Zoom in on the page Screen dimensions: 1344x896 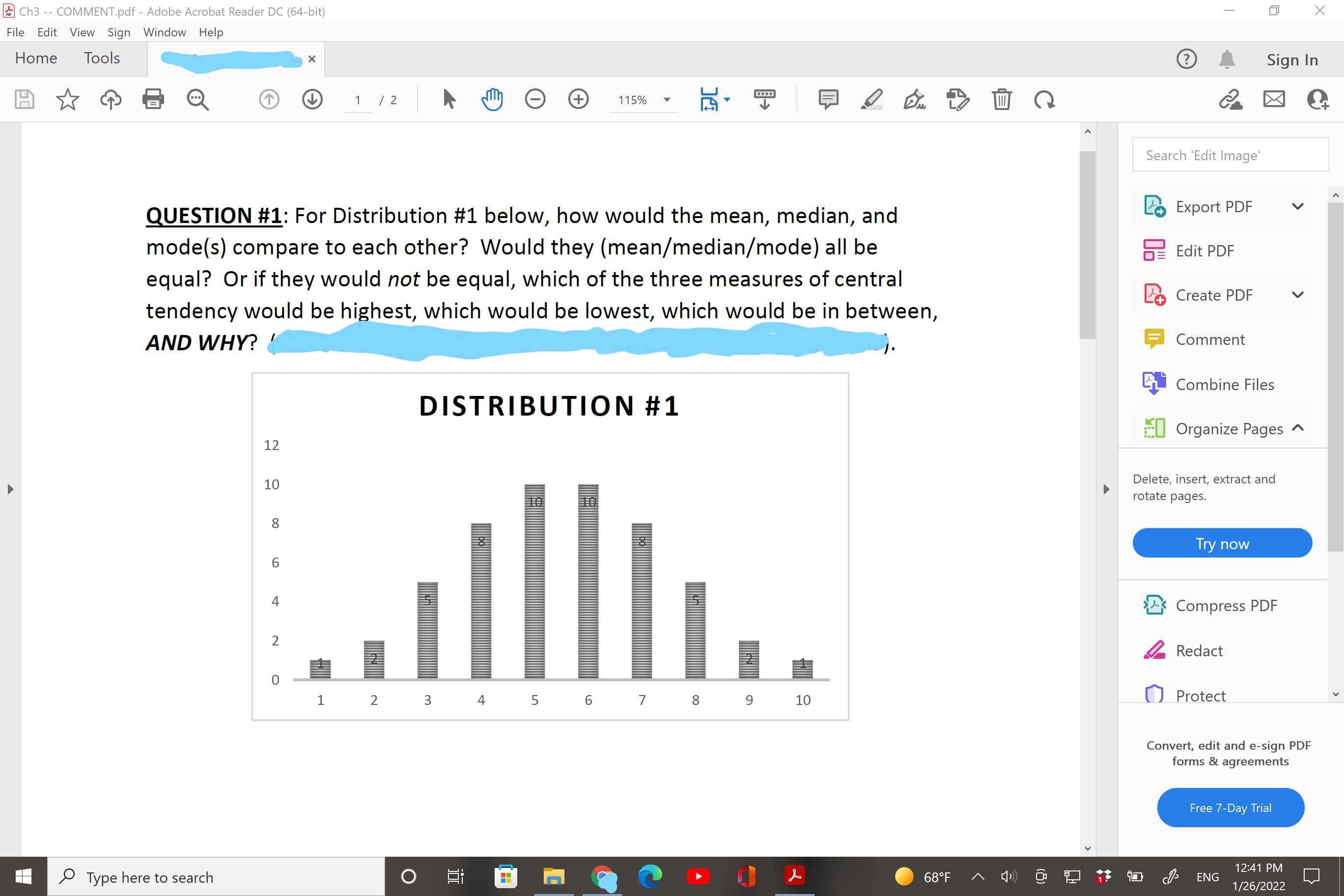pyautogui.click(x=578, y=99)
